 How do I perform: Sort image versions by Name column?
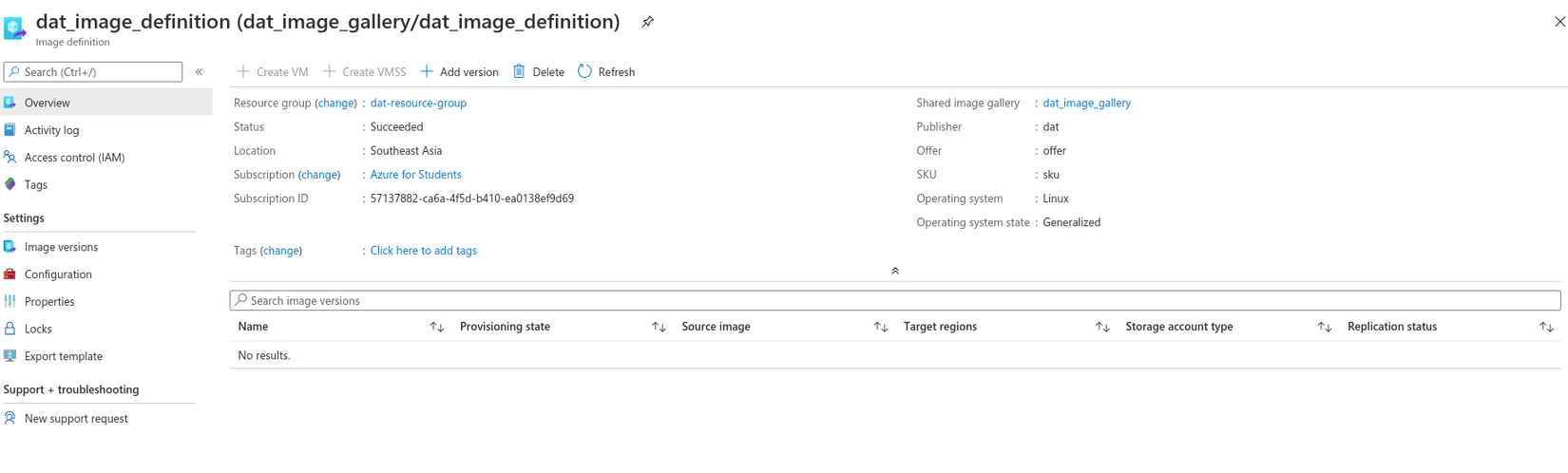click(436, 327)
